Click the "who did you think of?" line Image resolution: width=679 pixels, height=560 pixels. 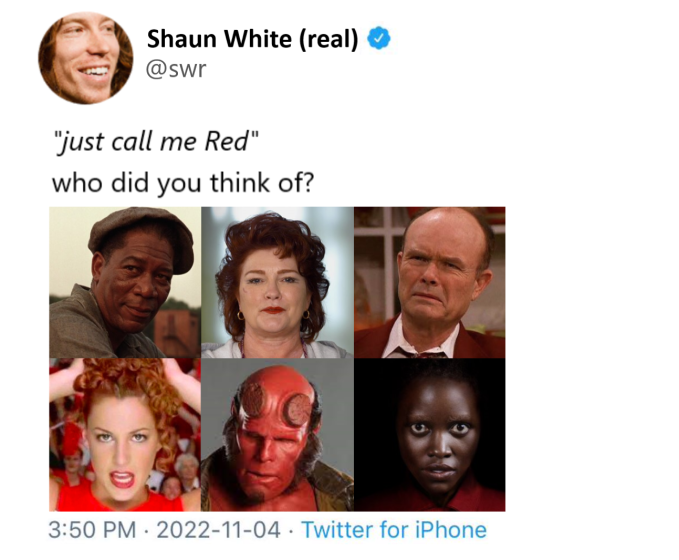pos(182,183)
